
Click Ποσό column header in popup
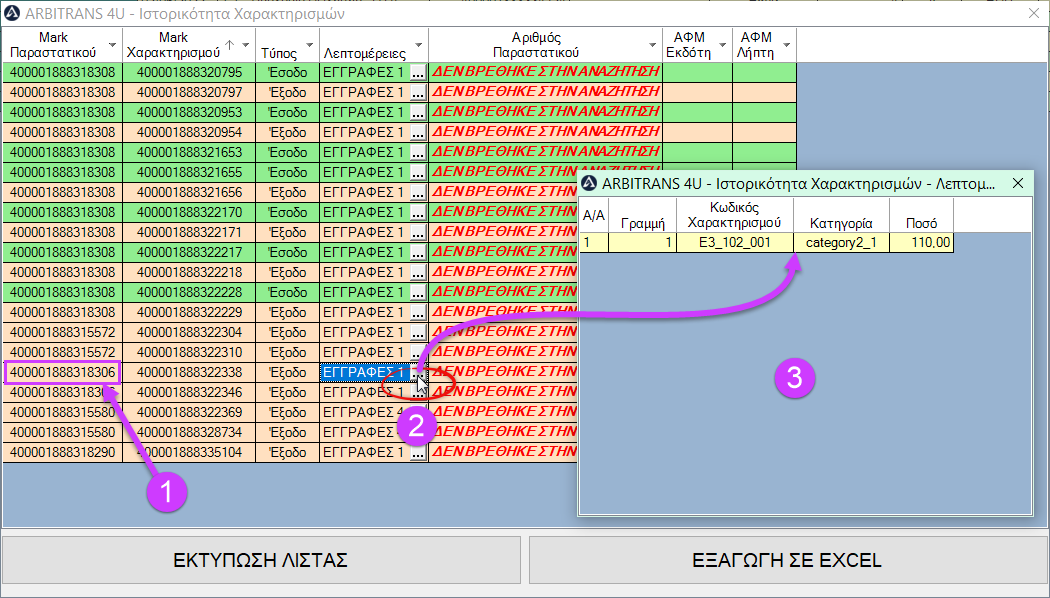pyautogui.click(x=921, y=215)
